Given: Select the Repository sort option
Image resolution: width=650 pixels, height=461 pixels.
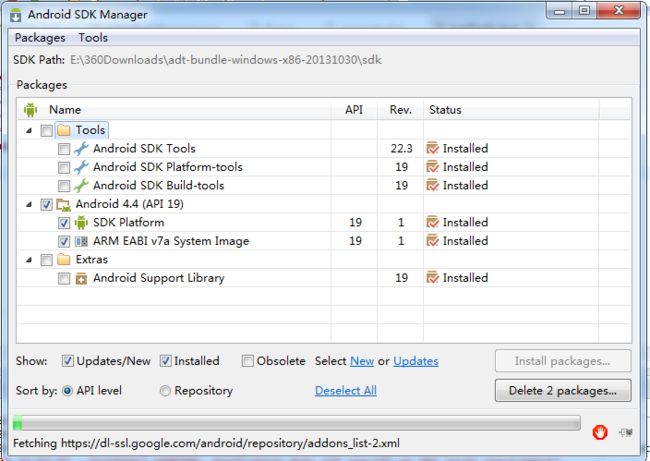Looking at the screenshot, I should pos(165,391).
